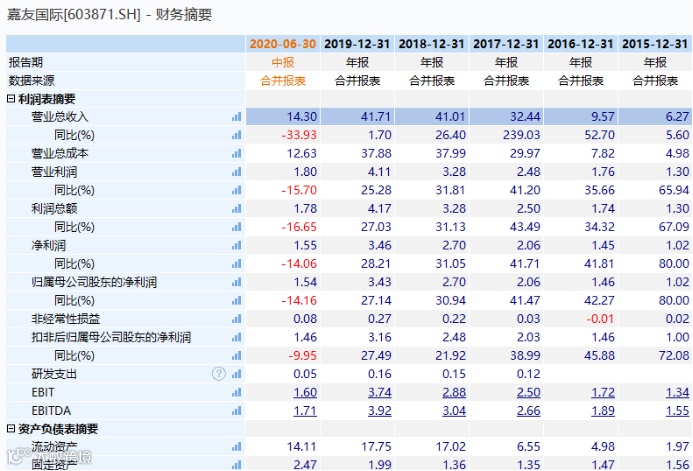
Task: Open EBIT value 1.72 link
Action: pos(603,392)
